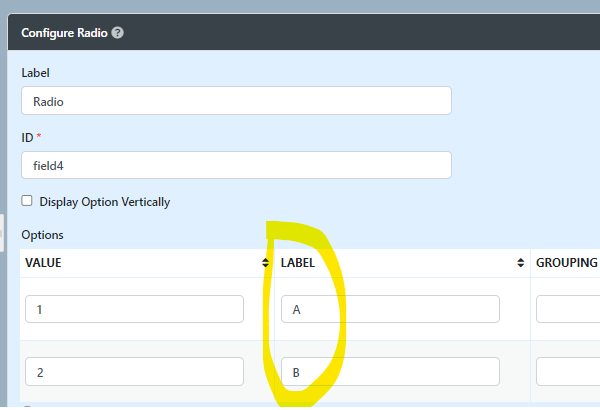
Task: Click the 'Options' section heading
Action: coord(42,235)
